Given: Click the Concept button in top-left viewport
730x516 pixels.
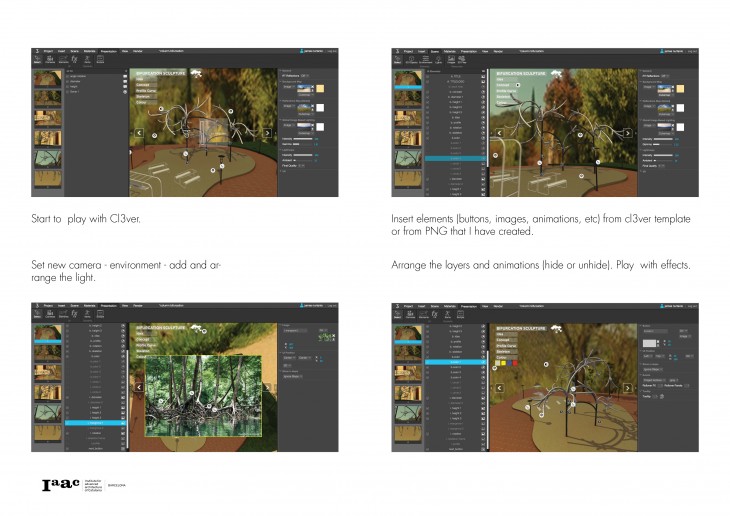Looking at the screenshot, I should coord(143,84).
